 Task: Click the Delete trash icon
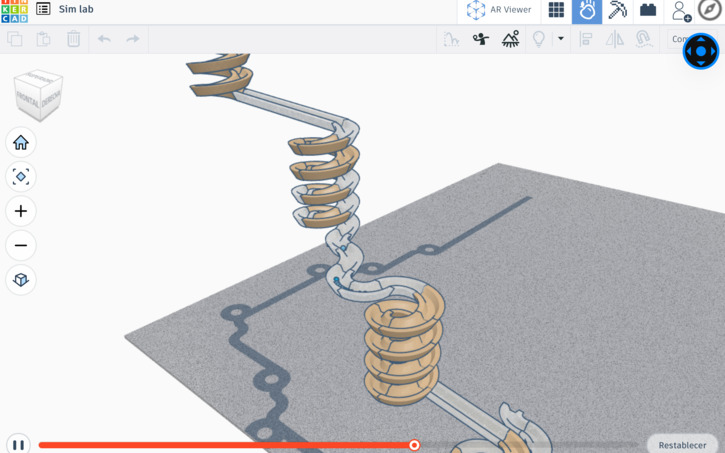[74, 39]
